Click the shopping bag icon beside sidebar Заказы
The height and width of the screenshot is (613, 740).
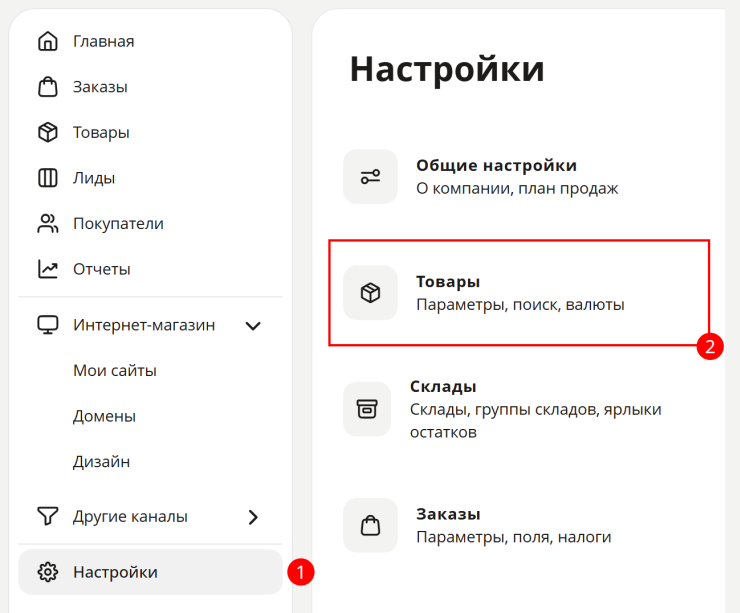(x=48, y=87)
